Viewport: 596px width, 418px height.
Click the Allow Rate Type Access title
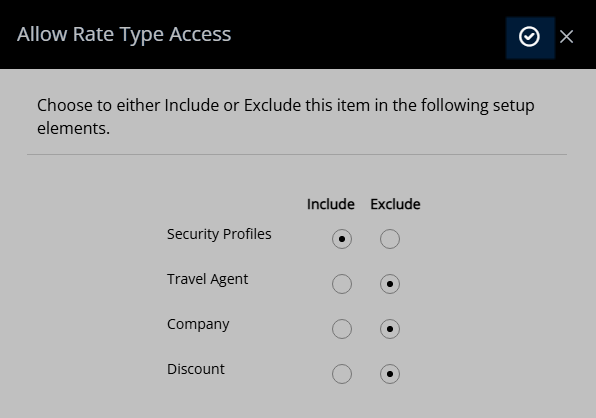124,34
